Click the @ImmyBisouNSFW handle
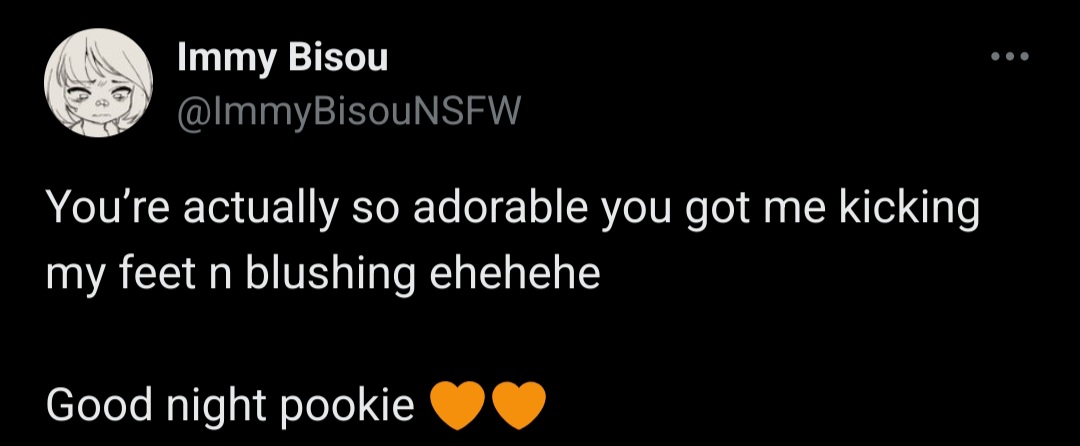Screen dimensions: 1080x446 (x=349, y=112)
